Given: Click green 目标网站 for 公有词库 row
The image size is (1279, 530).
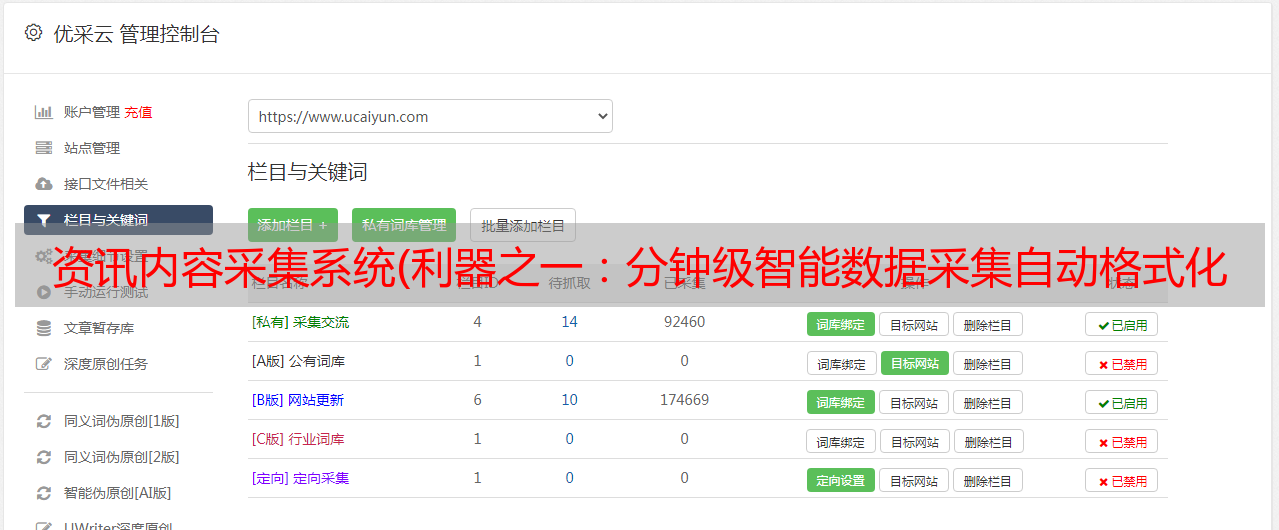Looking at the screenshot, I should point(915,363).
